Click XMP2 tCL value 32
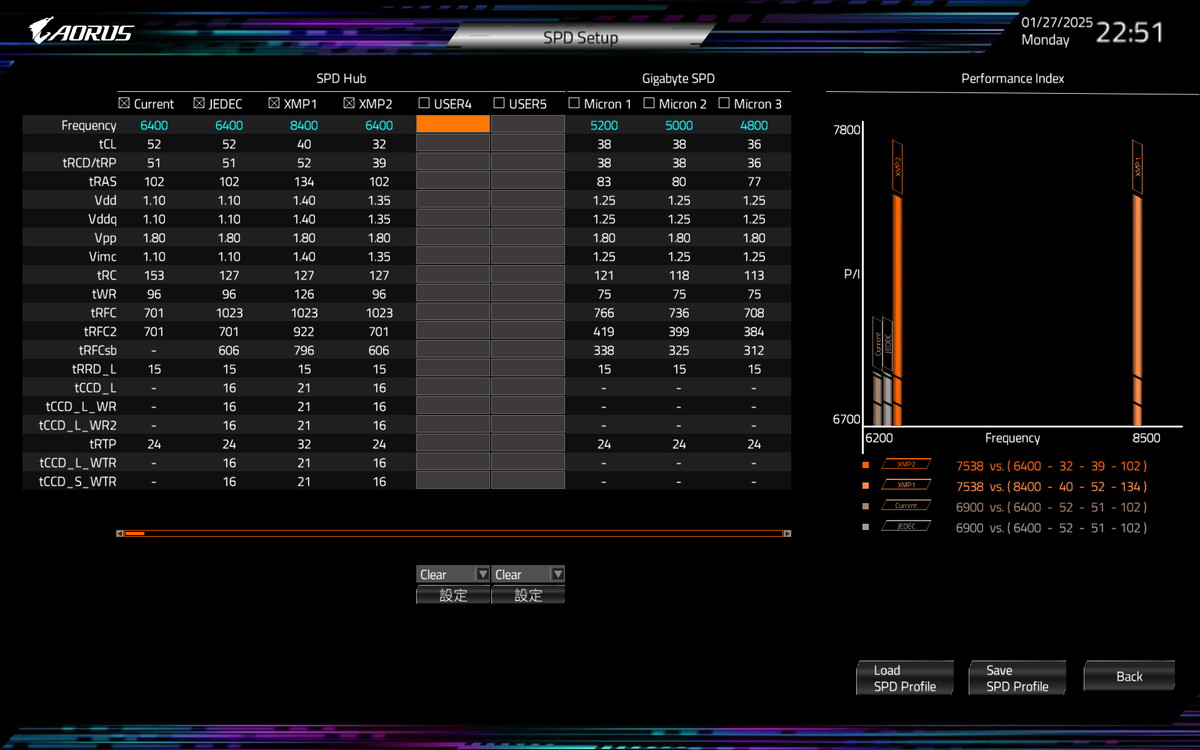 (379, 143)
